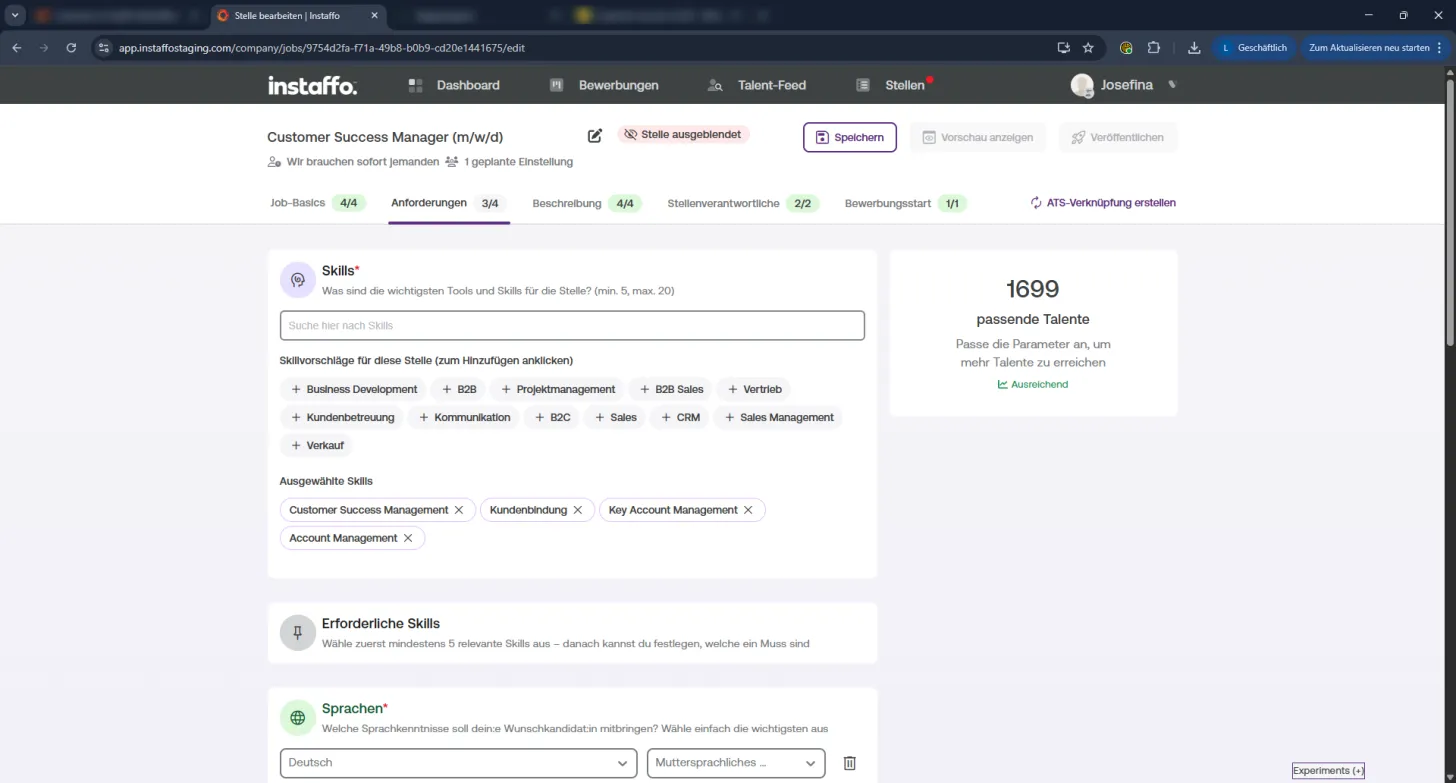Open the Deutsch language dropdown
The width and height of the screenshot is (1456, 783).
(458, 763)
